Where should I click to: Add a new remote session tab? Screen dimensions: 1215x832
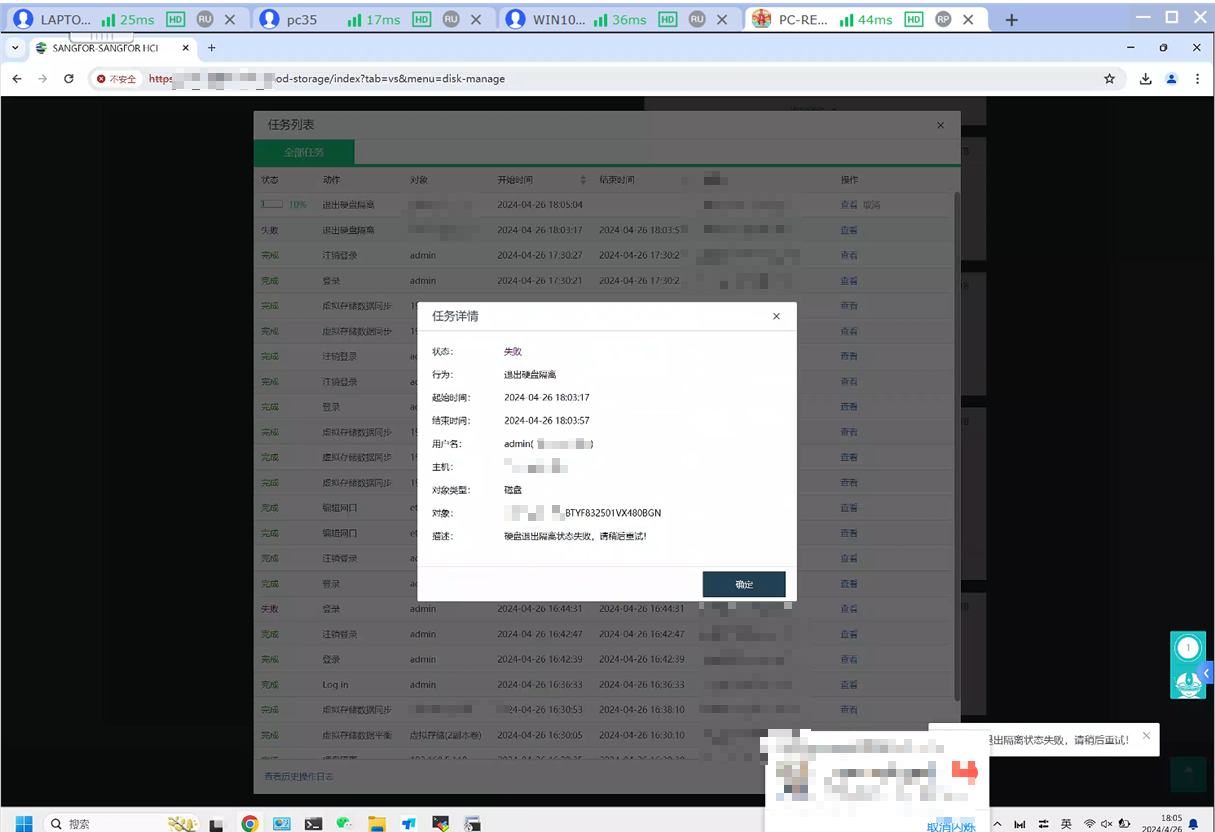(x=1011, y=19)
